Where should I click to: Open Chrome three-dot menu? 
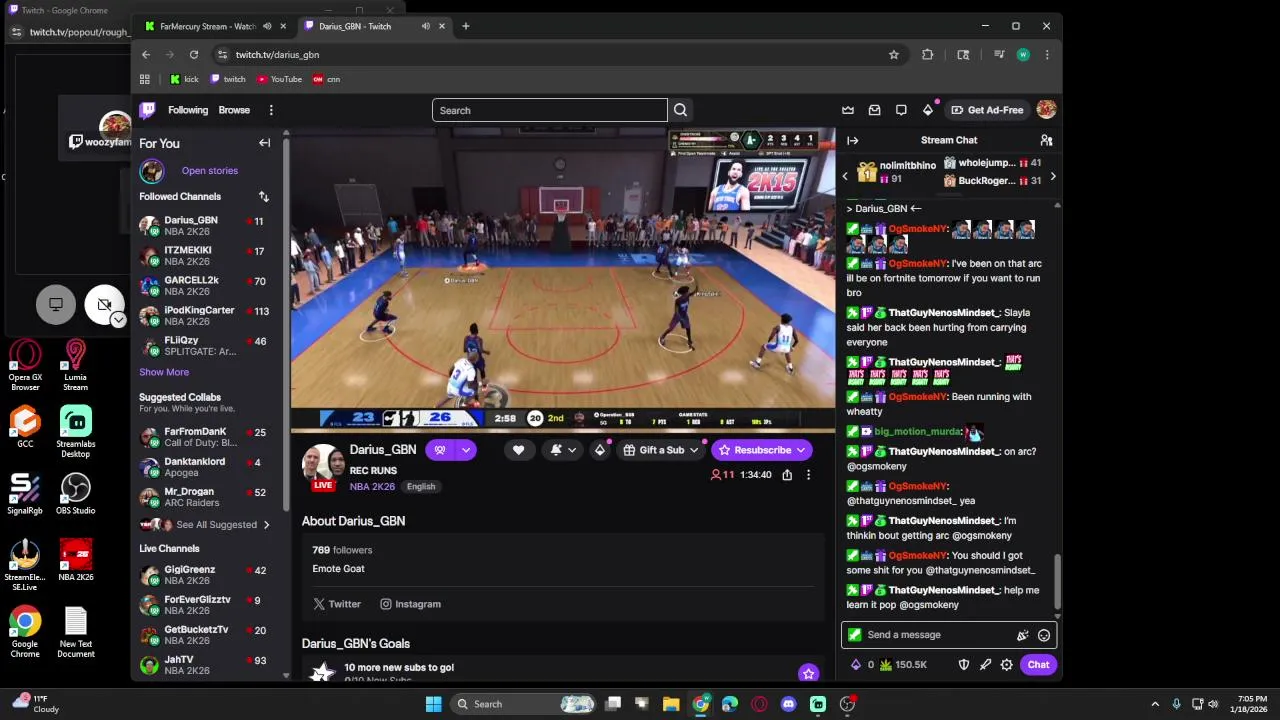click(1047, 55)
